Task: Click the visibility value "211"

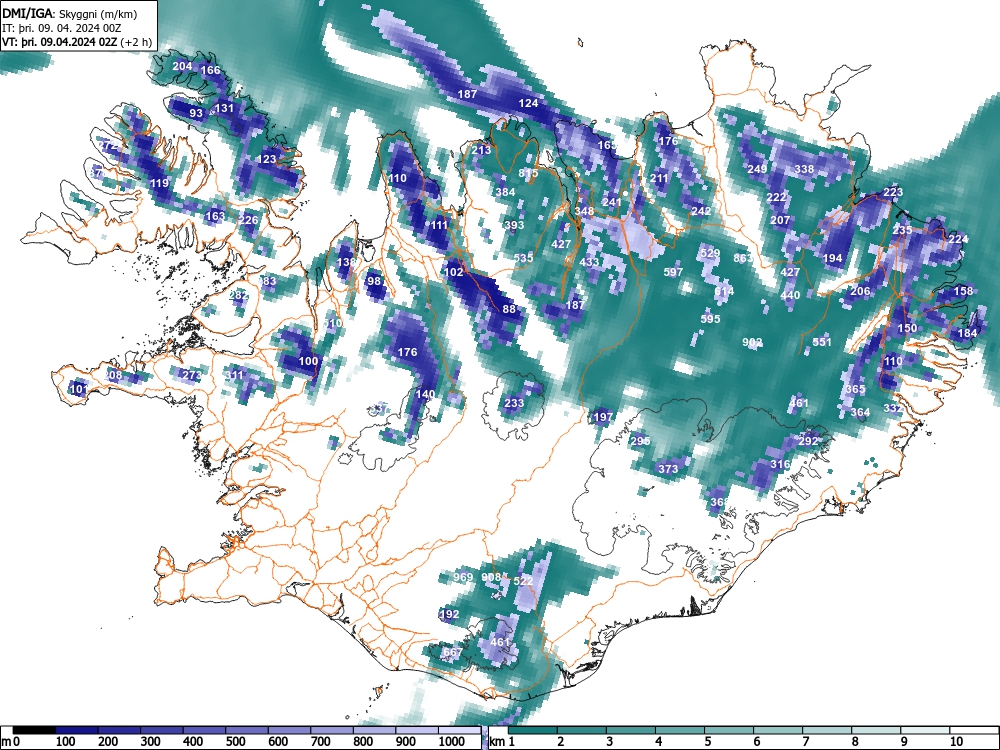Action: tap(659, 179)
